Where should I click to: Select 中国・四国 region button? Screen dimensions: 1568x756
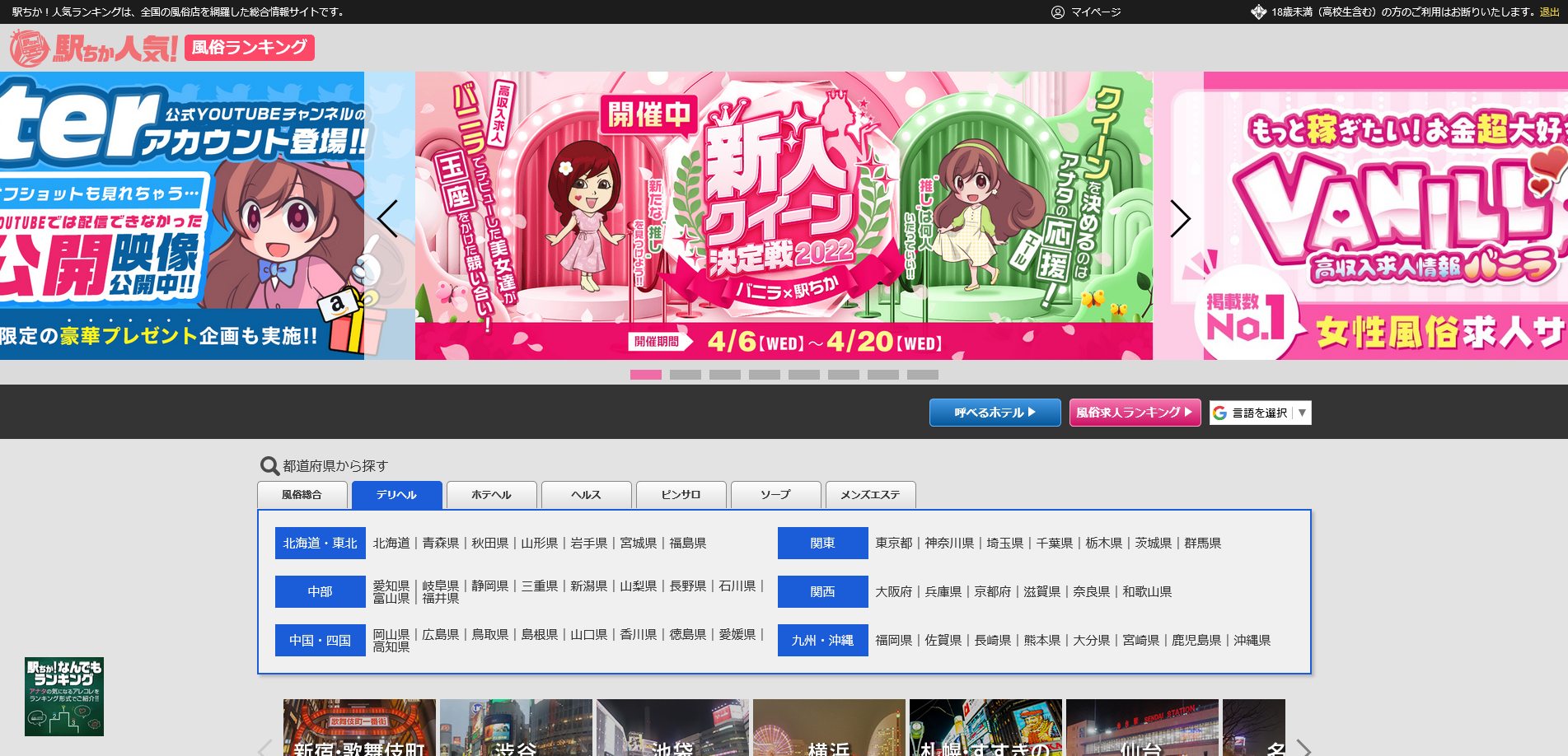[321, 641]
